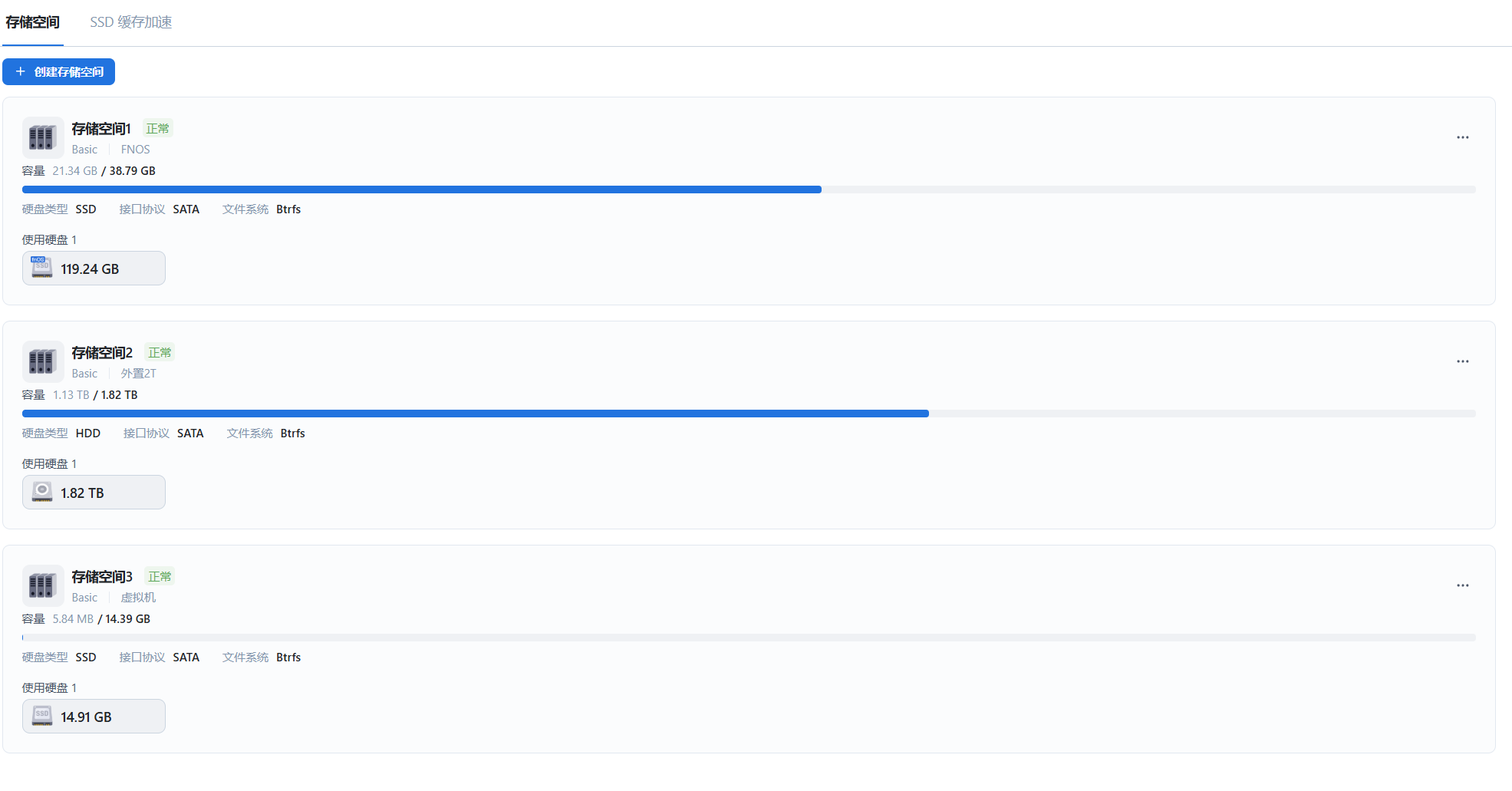
Task: Switch to the SSD 缓存加速 tab
Action: click(130, 22)
